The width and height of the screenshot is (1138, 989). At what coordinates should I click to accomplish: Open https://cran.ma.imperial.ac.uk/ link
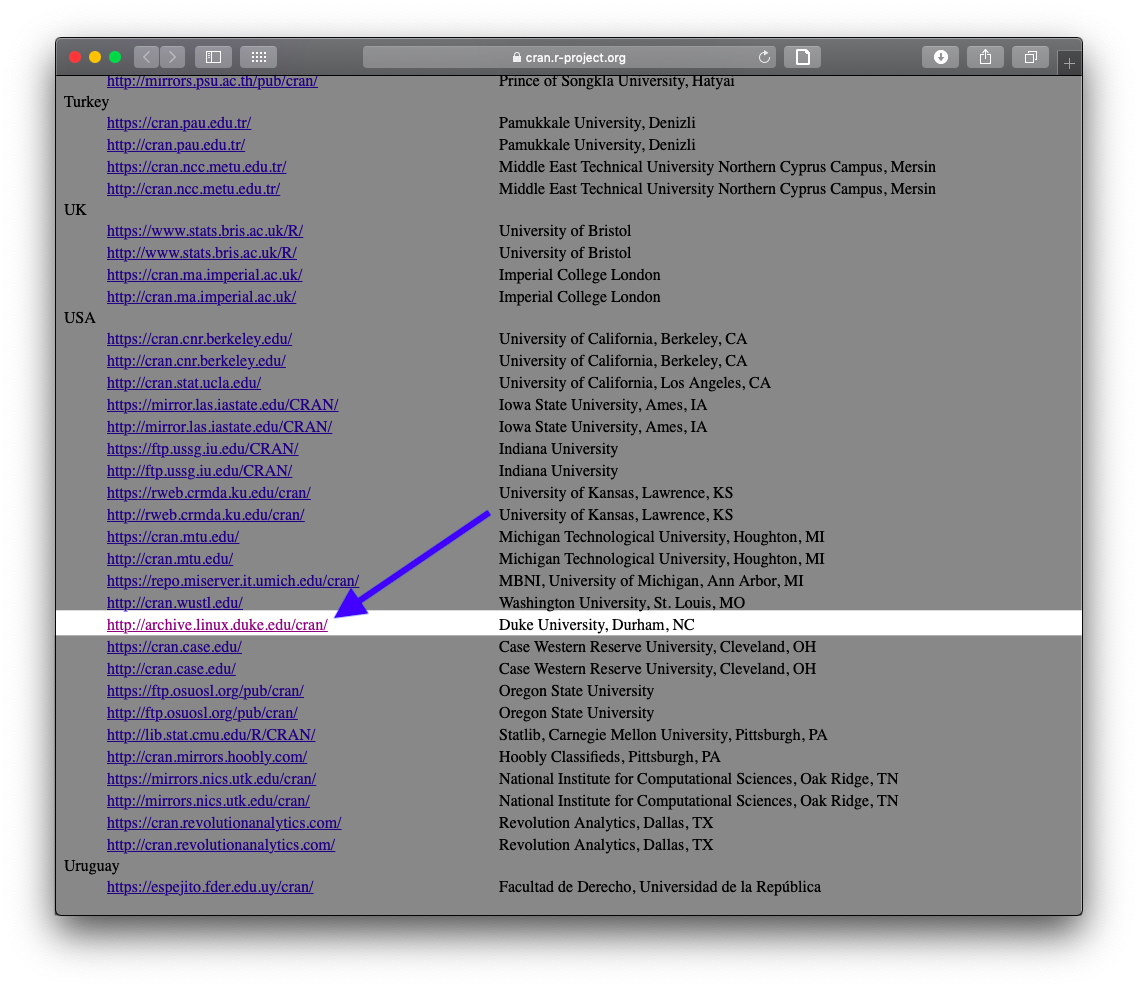coord(205,275)
